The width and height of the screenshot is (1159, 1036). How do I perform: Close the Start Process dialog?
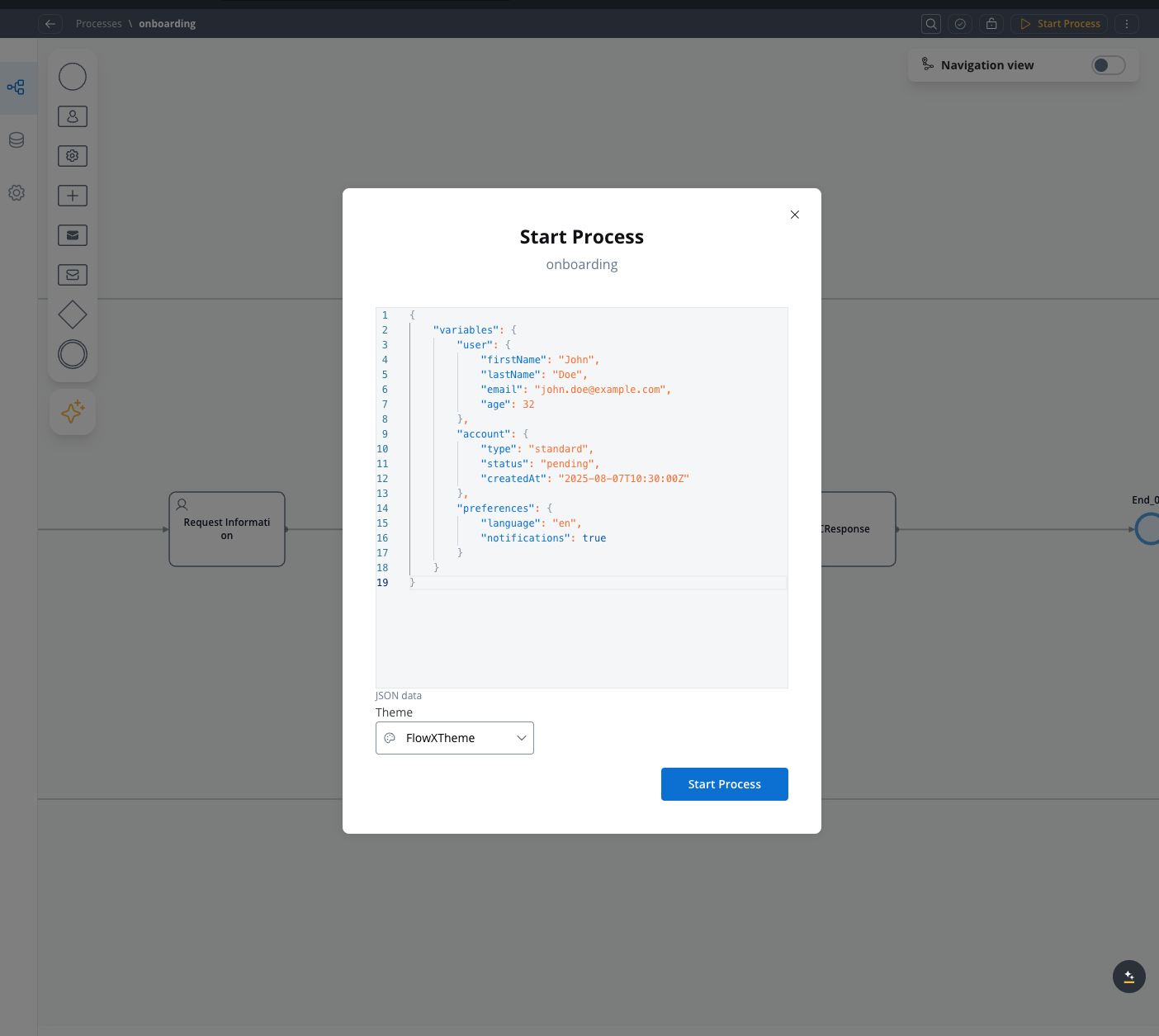point(795,215)
